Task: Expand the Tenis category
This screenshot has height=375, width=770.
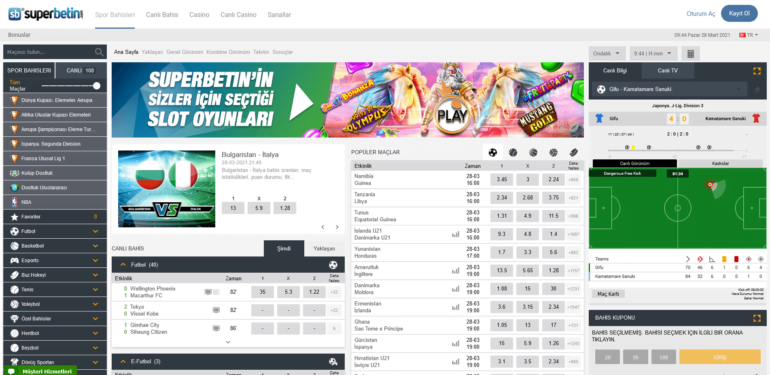Action: [55, 290]
